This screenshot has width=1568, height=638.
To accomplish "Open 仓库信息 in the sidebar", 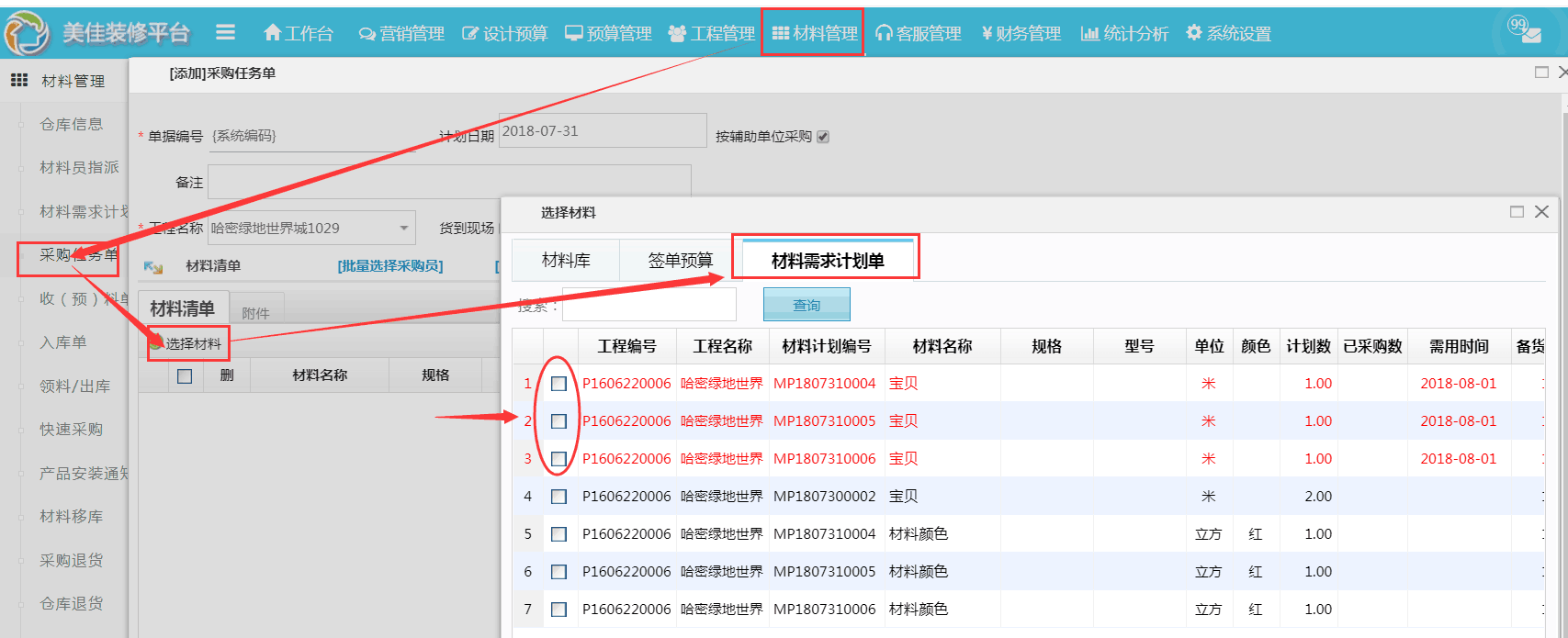I will pyautogui.click(x=71, y=124).
